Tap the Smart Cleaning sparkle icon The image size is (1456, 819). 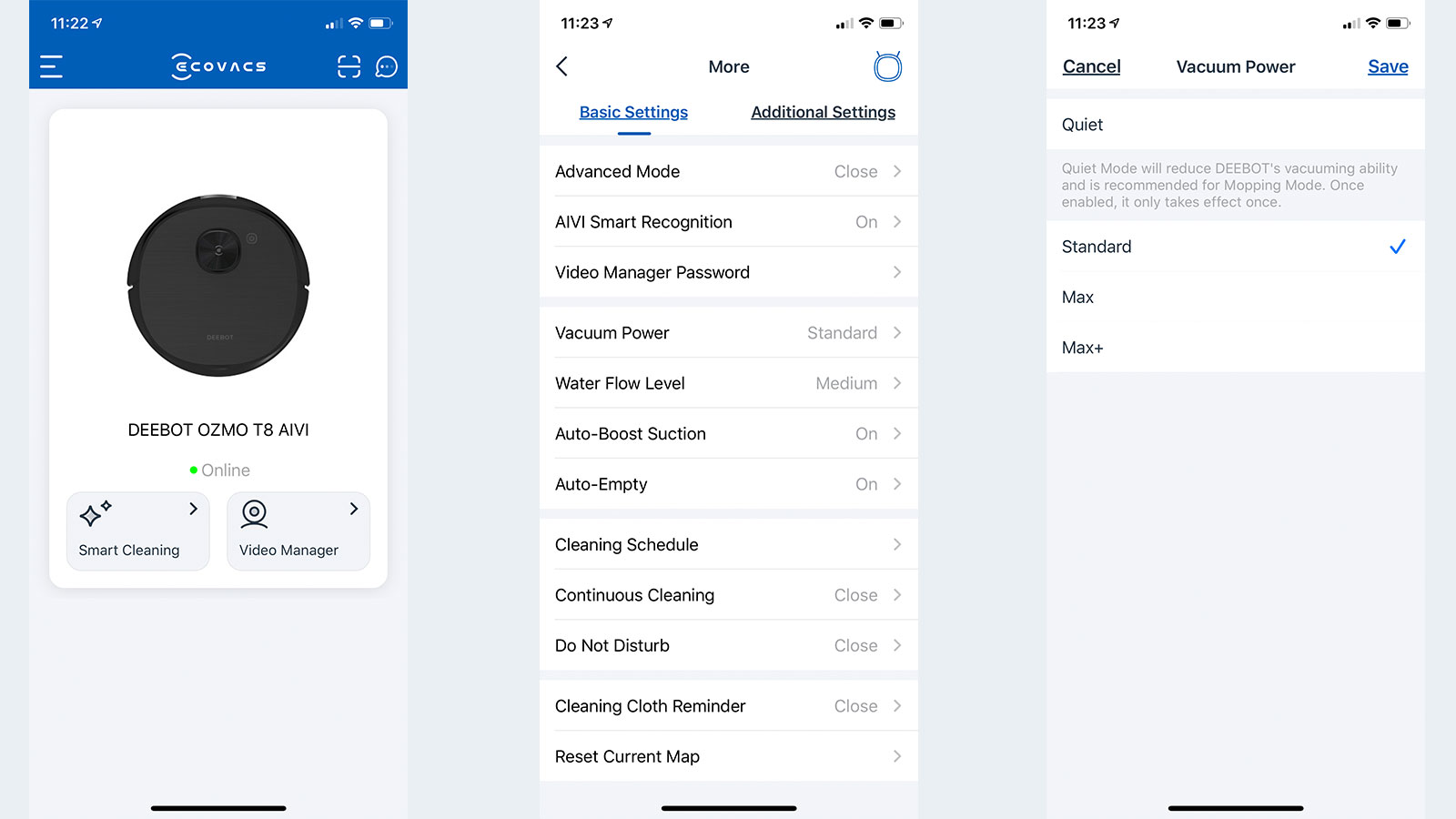(95, 513)
